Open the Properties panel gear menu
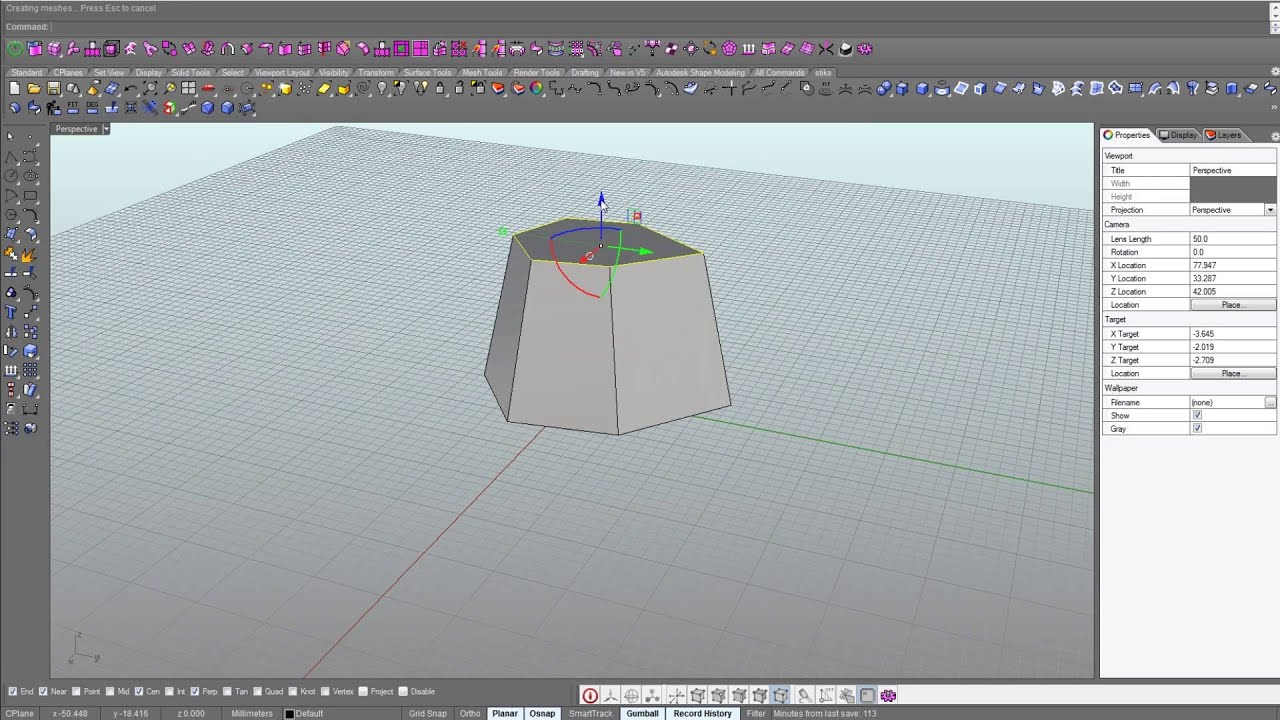 pos(1275,136)
